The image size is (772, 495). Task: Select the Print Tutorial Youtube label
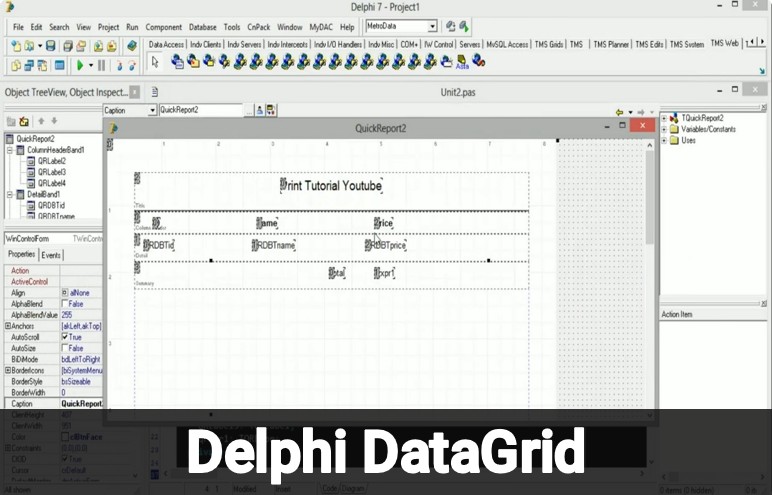click(331, 186)
